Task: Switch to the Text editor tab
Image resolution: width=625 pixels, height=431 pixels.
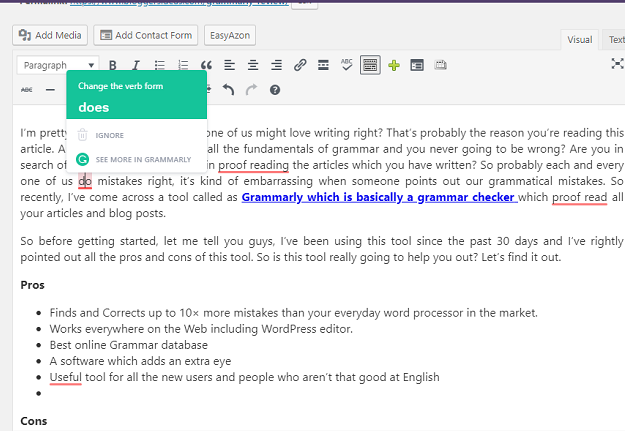Action: pyautogui.click(x=615, y=39)
